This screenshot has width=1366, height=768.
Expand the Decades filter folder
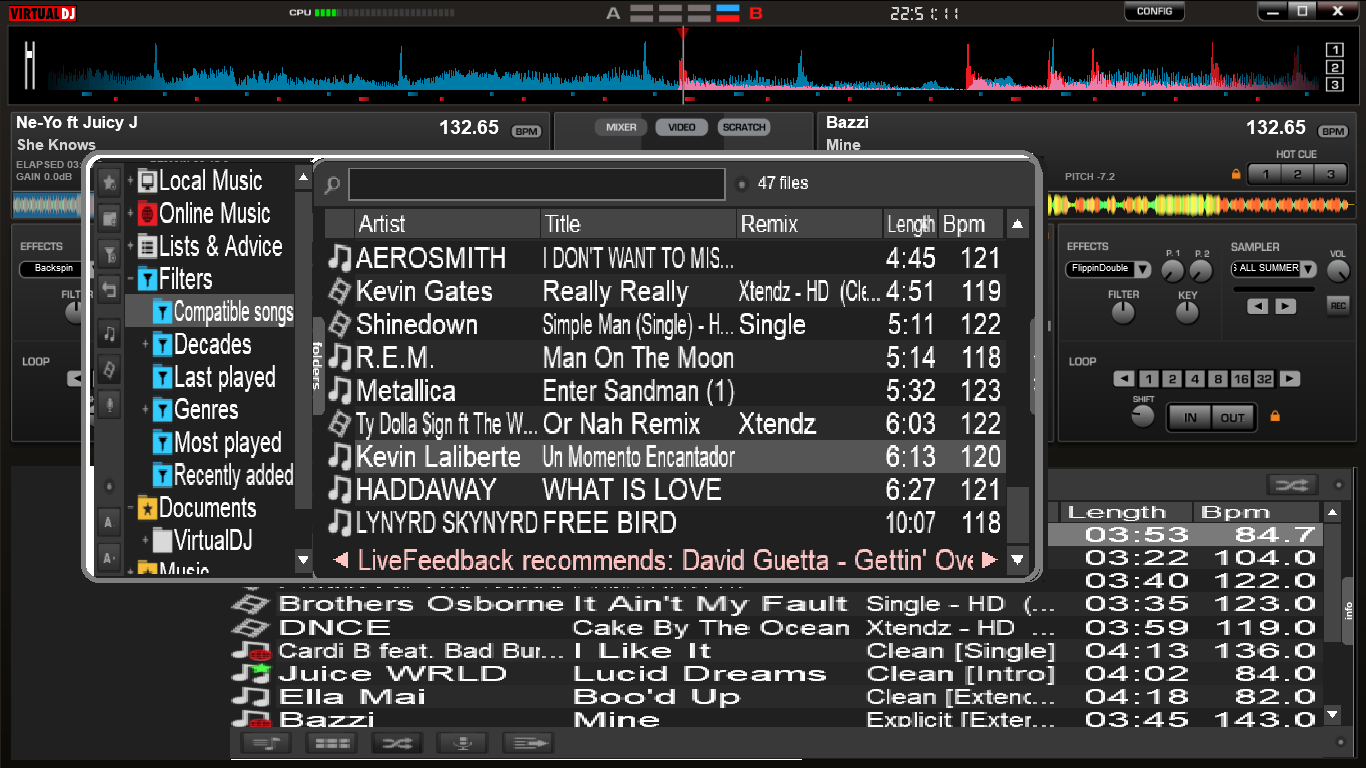coord(145,345)
